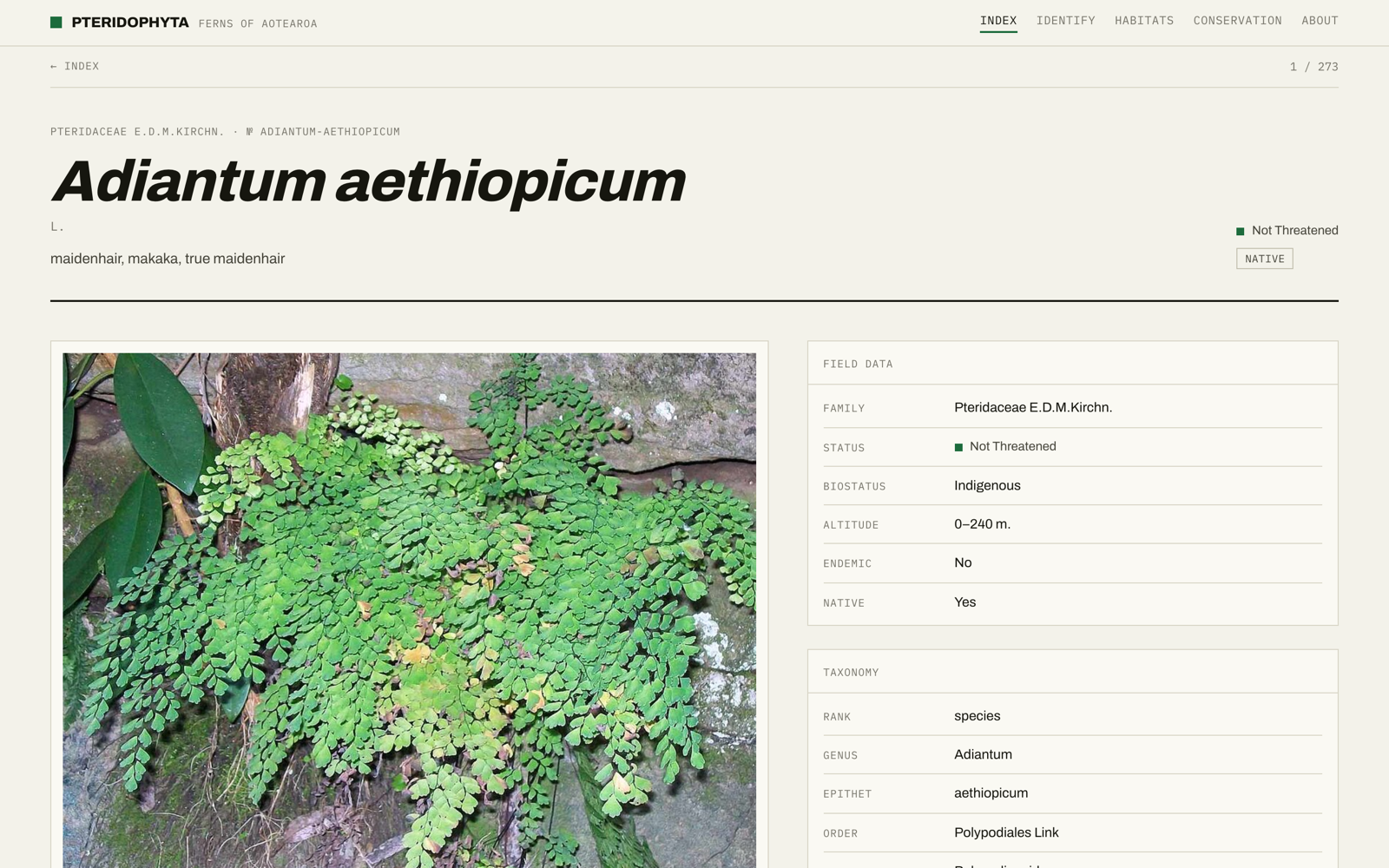Click the Epithet value aethiopicum
The image size is (1389, 868).
(991, 793)
